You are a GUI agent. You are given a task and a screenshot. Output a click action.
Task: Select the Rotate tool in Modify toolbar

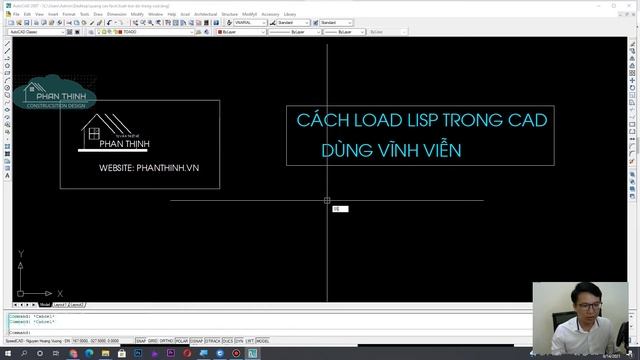(x=632, y=88)
